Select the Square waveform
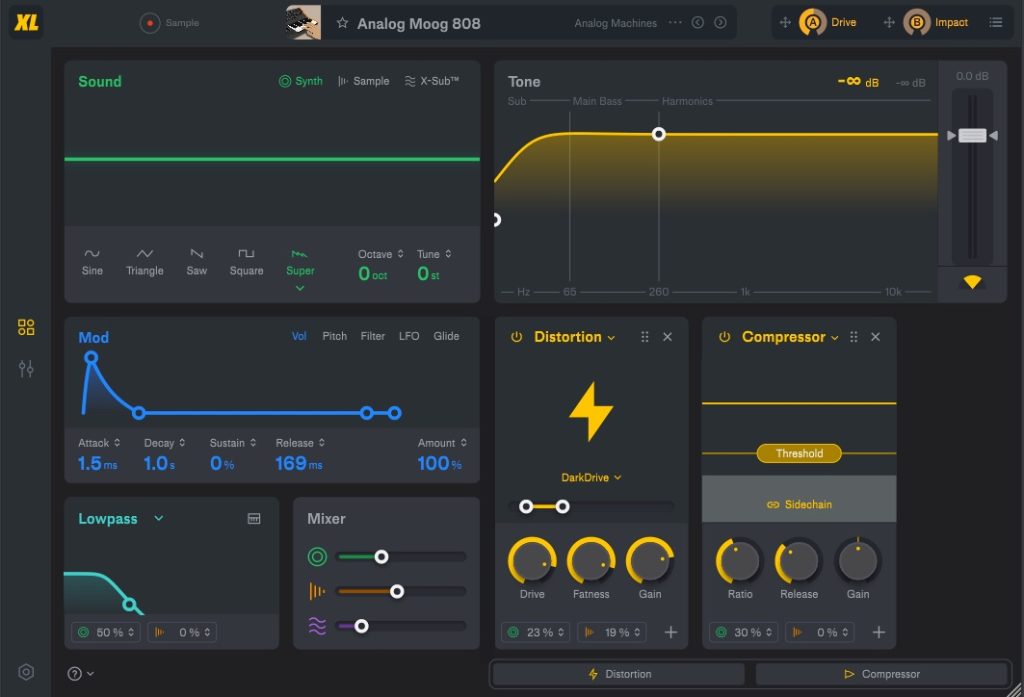 point(246,262)
